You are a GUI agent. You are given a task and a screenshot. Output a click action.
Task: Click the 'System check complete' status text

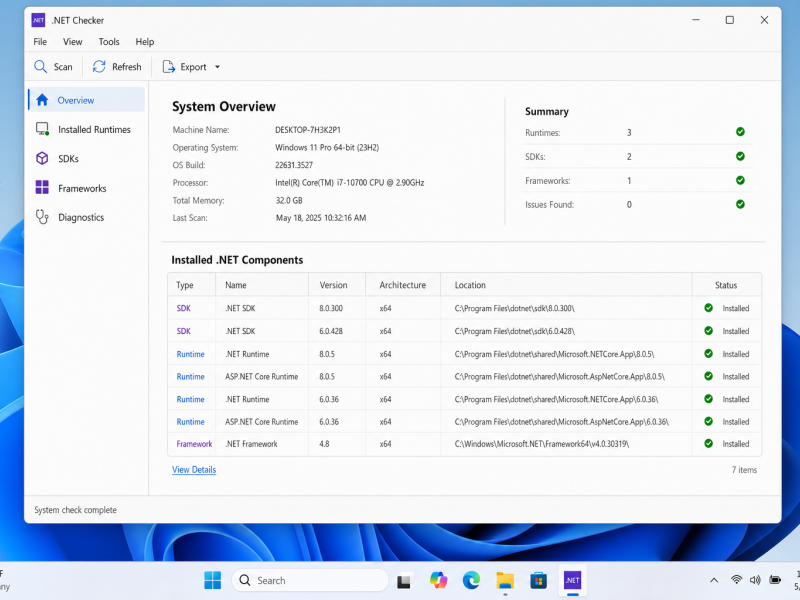point(76,510)
